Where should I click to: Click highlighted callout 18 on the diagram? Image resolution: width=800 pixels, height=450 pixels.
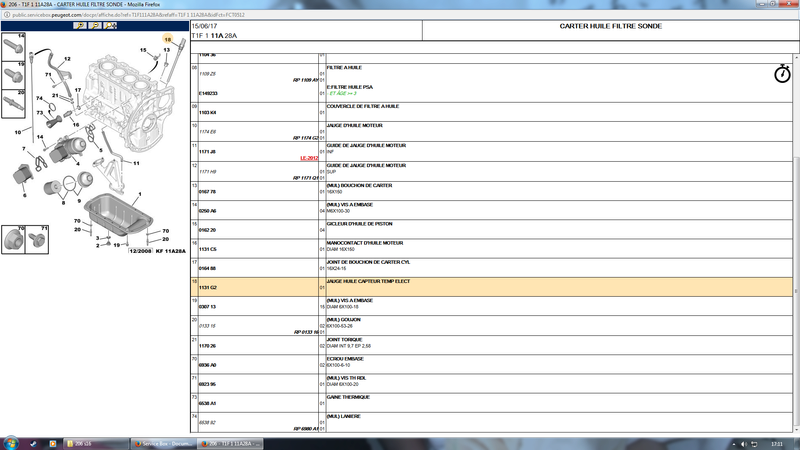pos(167,39)
